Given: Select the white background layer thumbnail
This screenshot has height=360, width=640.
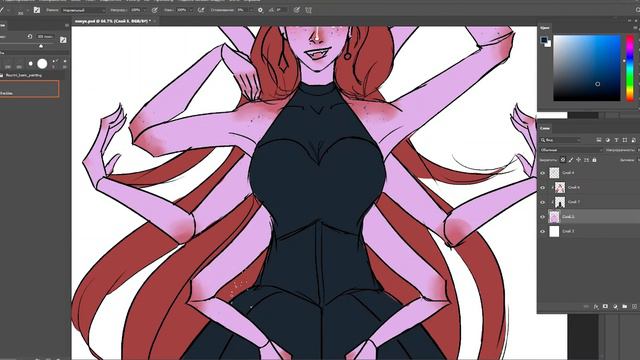Looking at the screenshot, I should click(554, 231).
